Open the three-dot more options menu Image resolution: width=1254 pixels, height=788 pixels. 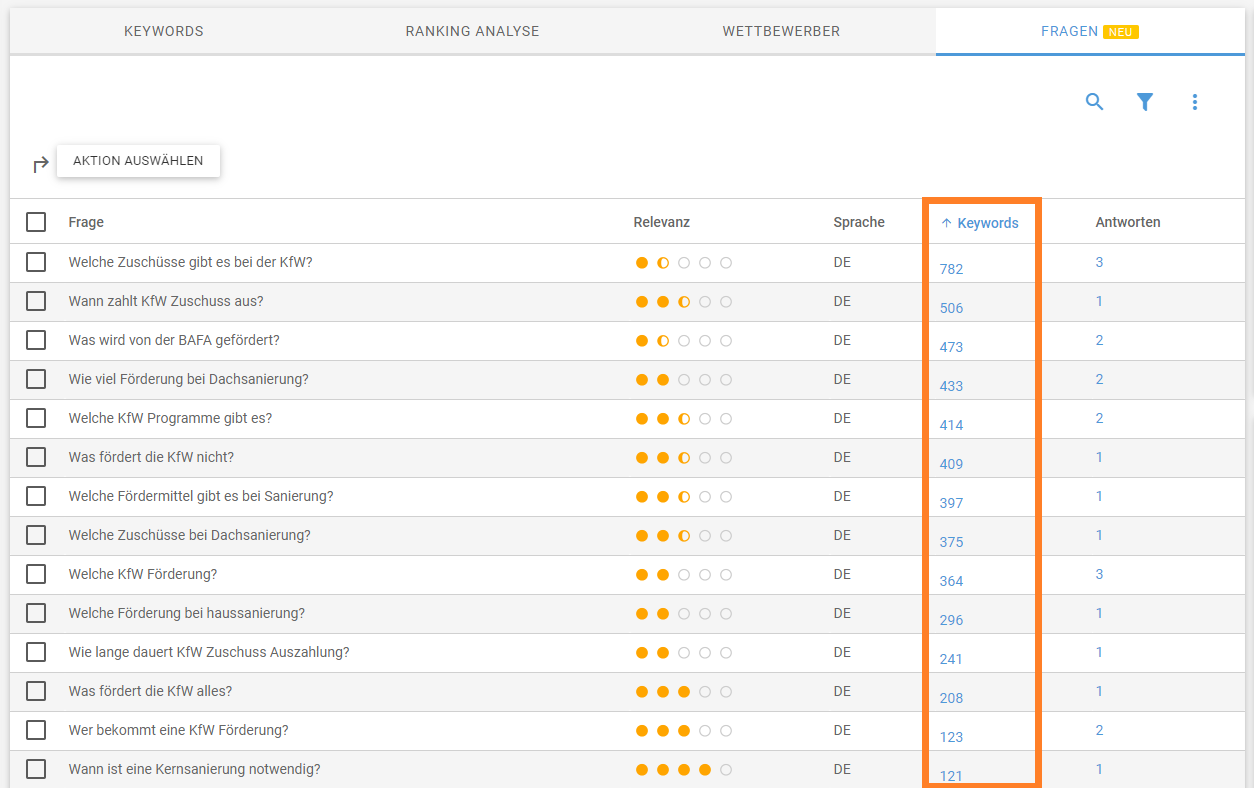[x=1195, y=102]
